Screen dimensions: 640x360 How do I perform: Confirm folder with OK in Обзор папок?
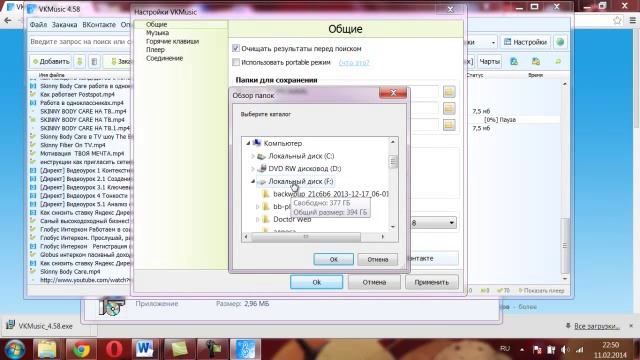click(333, 259)
